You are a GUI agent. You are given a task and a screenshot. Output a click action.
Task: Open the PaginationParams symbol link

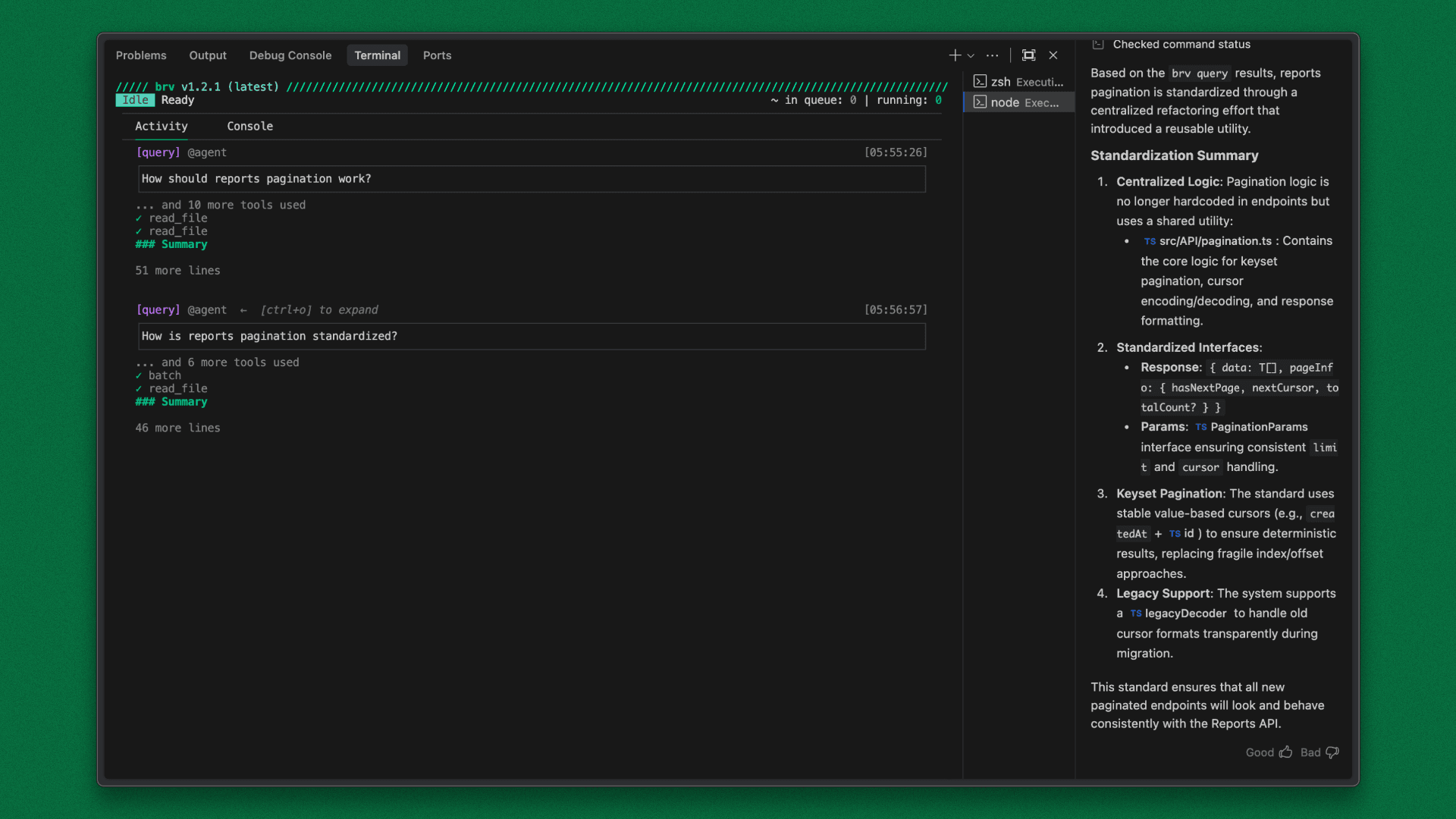pos(1259,427)
